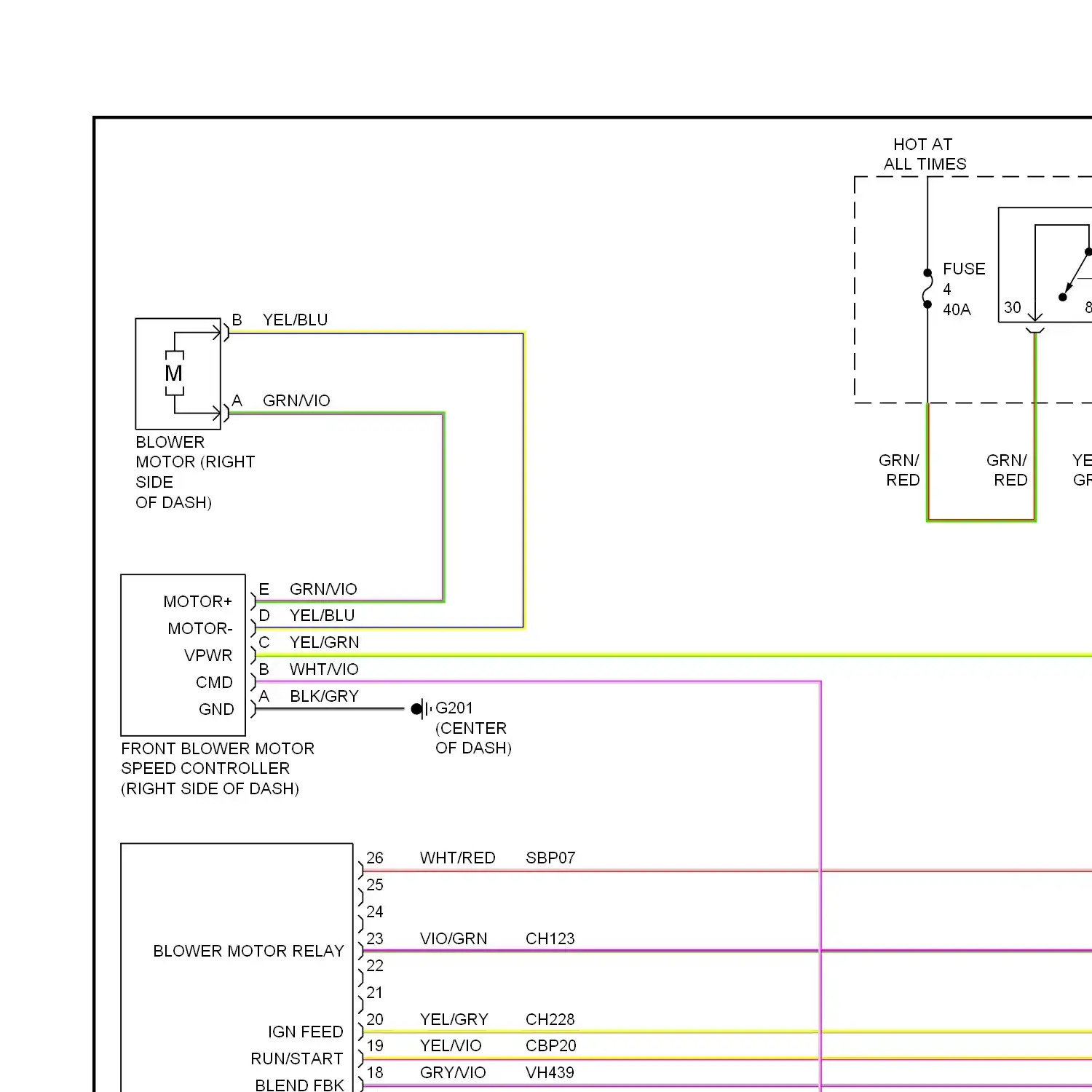Click circuit code VH439
The height and width of the screenshot is (1092, 1092).
[x=550, y=1072]
